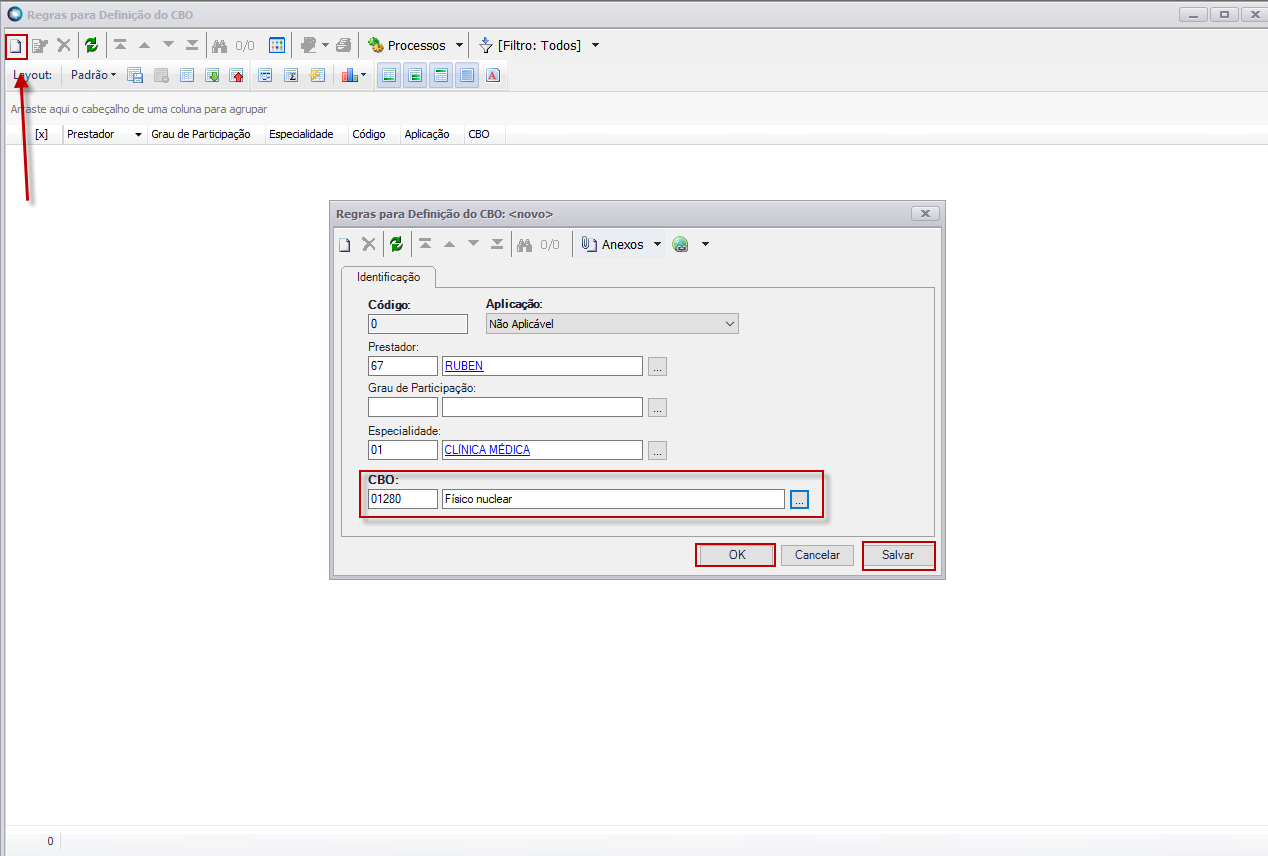
Task: Click the Especialidade lookup ellipsis button
Action: (657, 450)
